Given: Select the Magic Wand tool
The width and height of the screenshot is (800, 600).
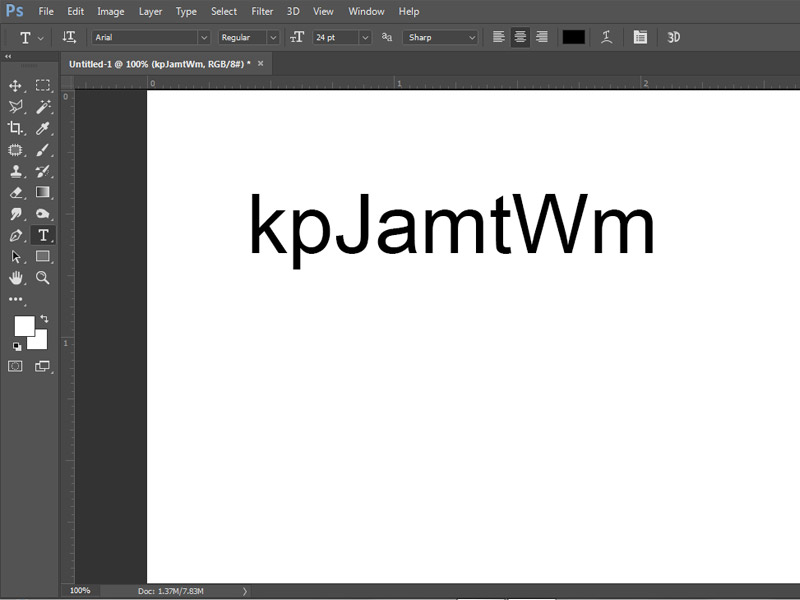Looking at the screenshot, I should tap(43, 107).
